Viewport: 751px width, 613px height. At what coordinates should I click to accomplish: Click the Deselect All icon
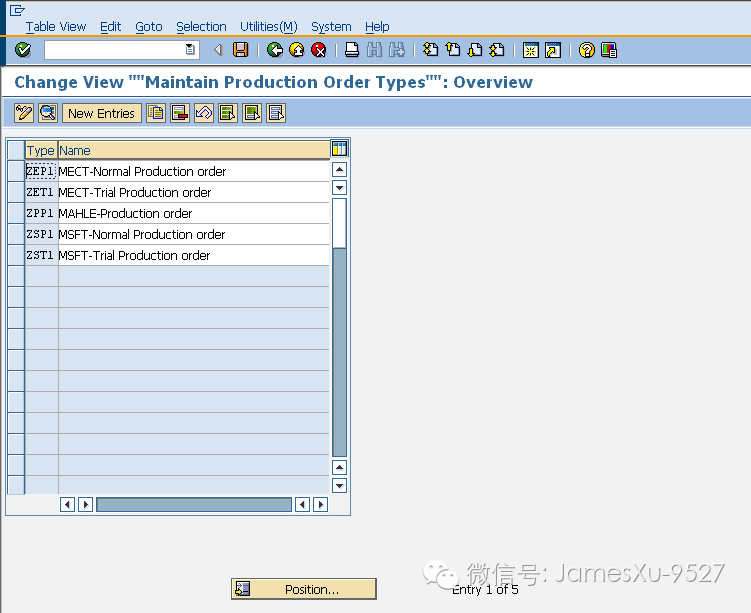[x=276, y=113]
